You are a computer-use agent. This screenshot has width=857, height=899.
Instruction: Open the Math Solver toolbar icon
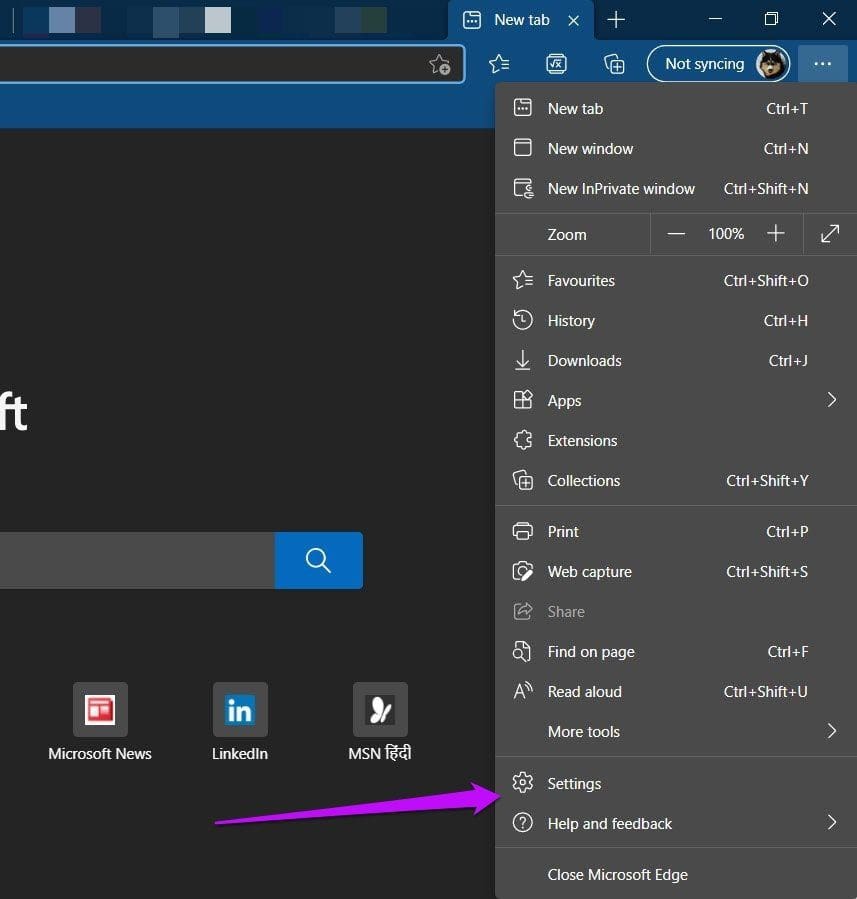coord(556,64)
